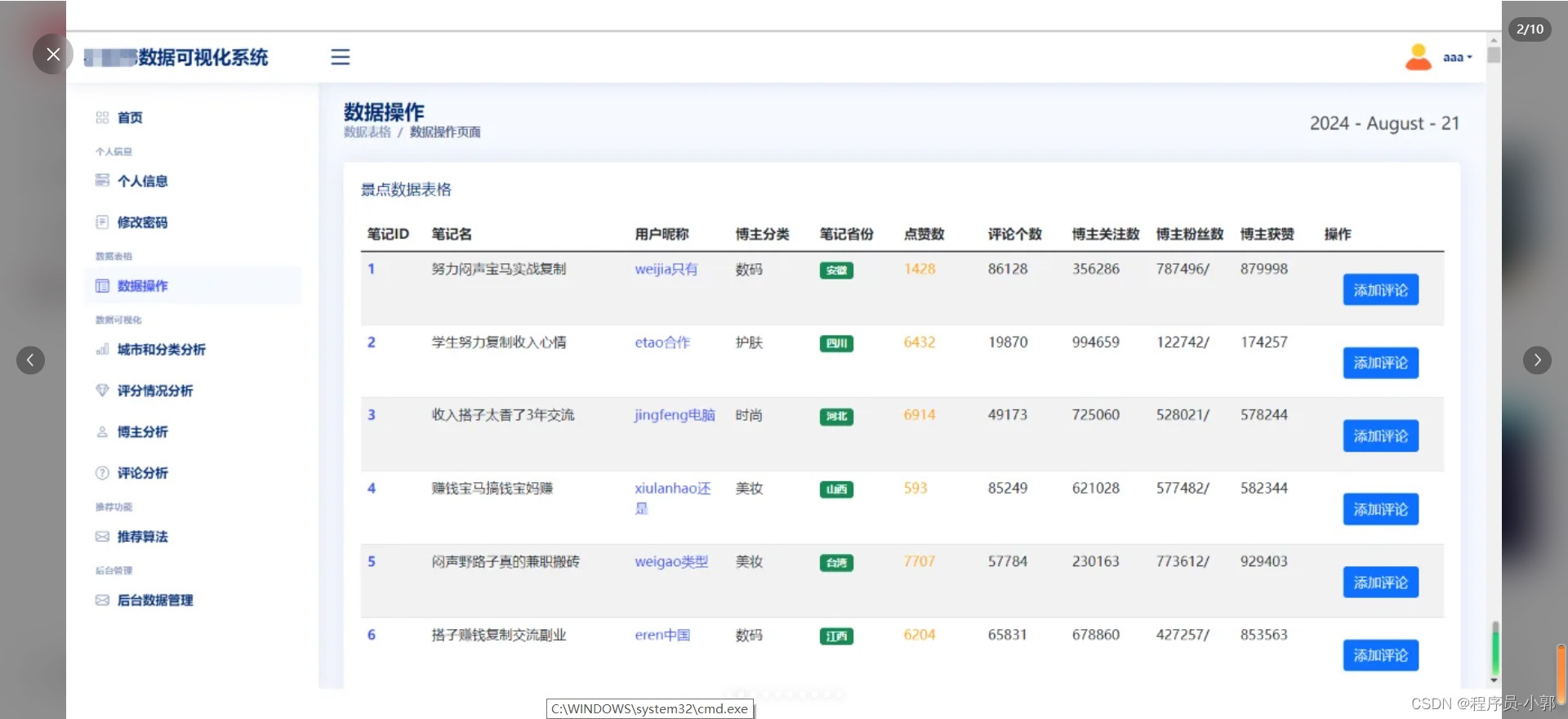This screenshot has height=719, width=1568.
Task: Open the xiulanhao还是 user link
Action: (673, 498)
